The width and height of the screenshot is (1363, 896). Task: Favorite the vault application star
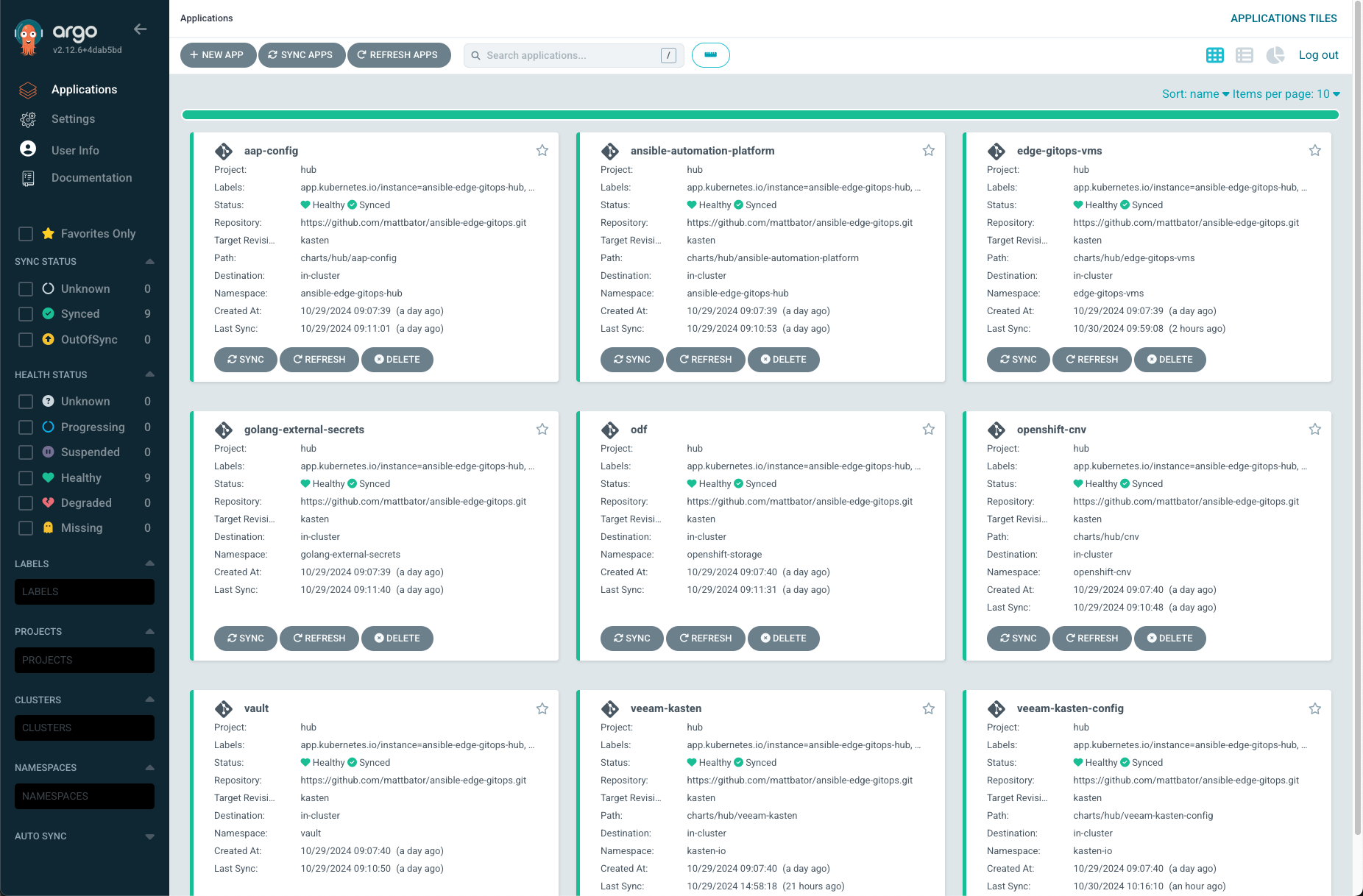pos(542,708)
